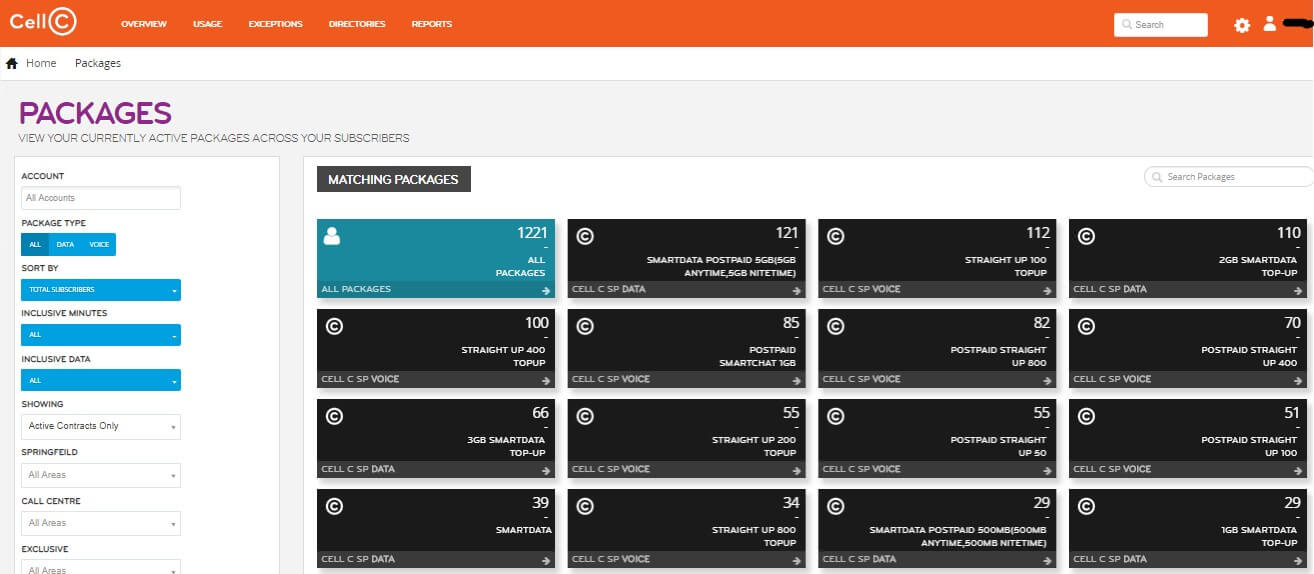Open the user profile icon

pos(1269,24)
